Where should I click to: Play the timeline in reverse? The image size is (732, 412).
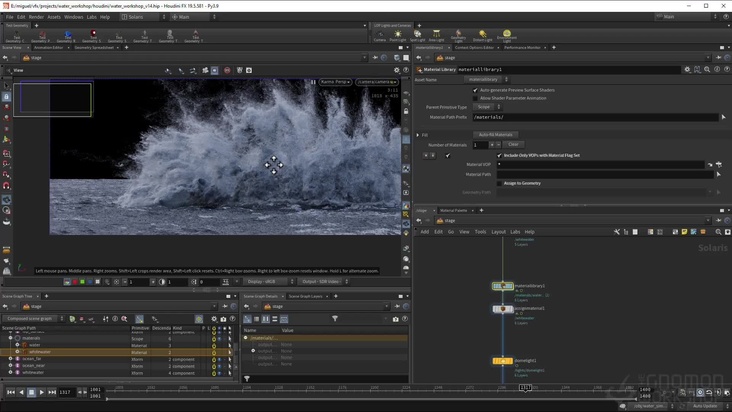pos(21,392)
